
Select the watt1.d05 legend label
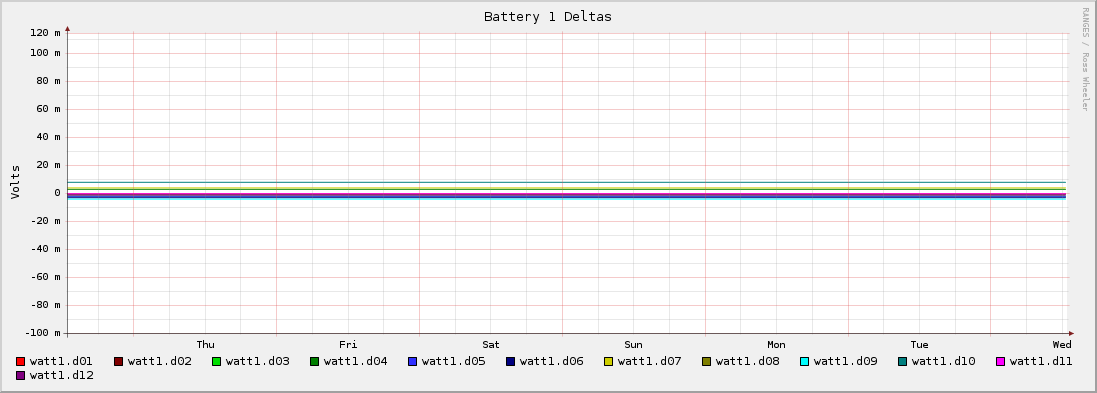(453, 362)
